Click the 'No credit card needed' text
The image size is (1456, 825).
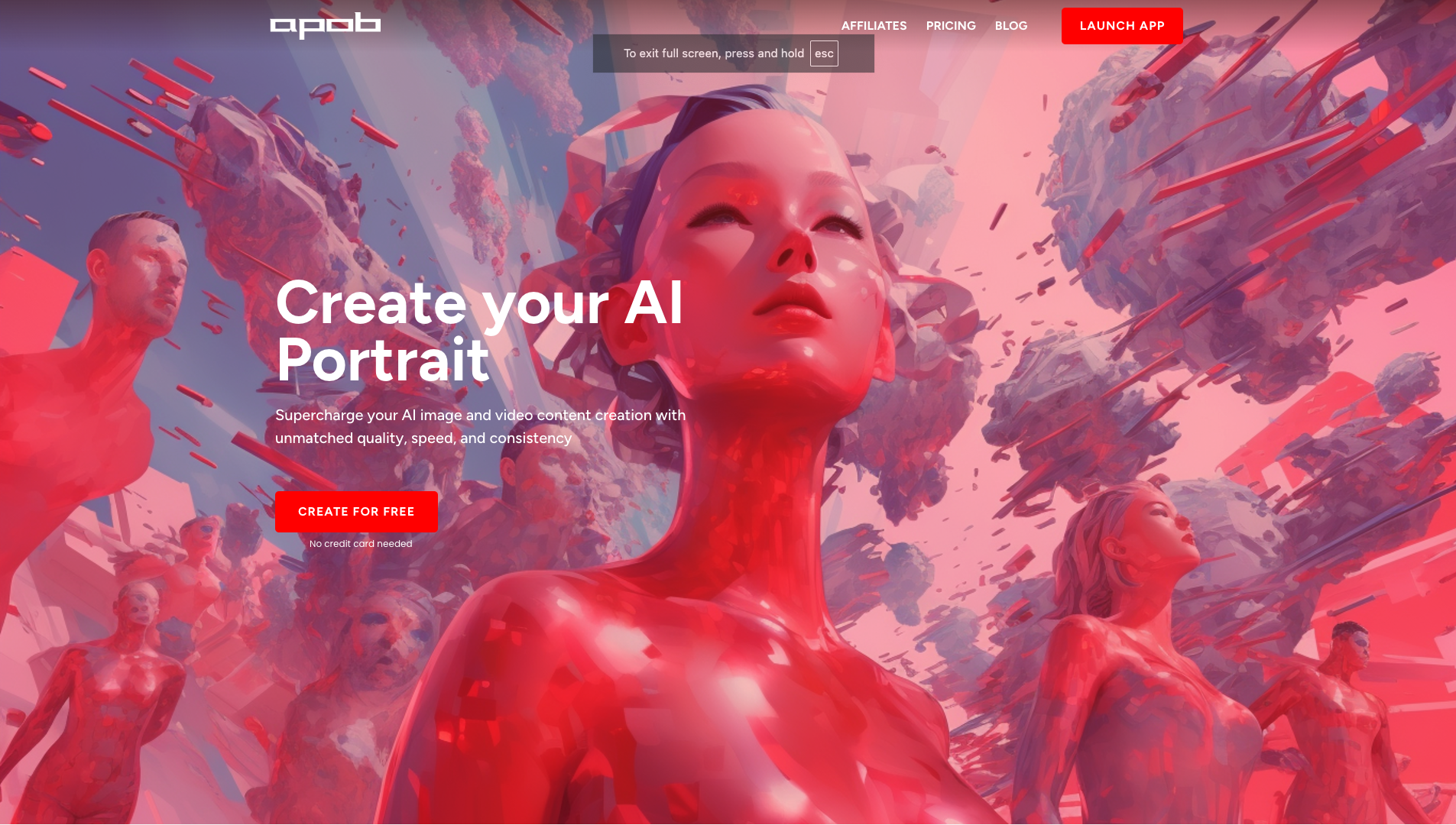[361, 544]
